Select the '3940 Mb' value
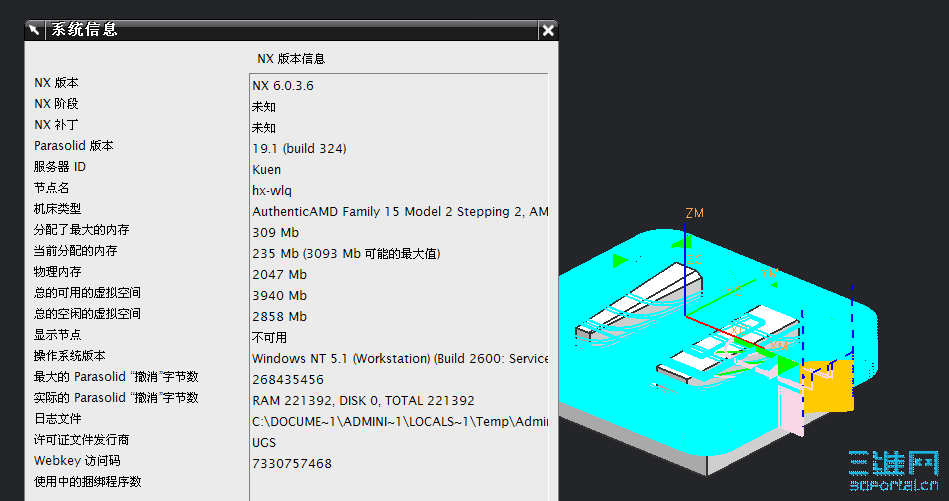 pyautogui.click(x=280, y=296)
